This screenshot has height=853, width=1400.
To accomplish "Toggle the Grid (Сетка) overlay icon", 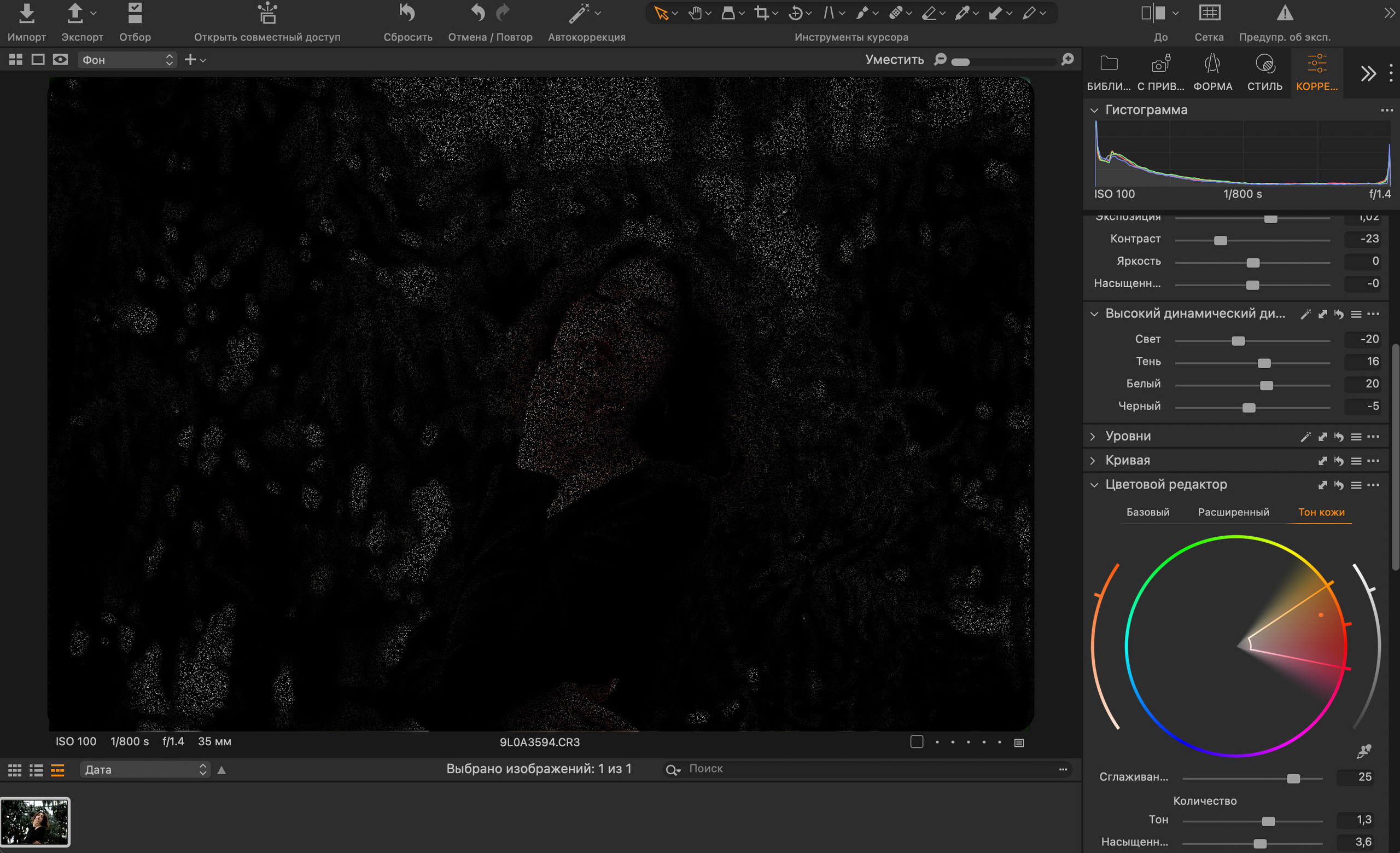I will pyautogui.click(x=1209, y=13).
